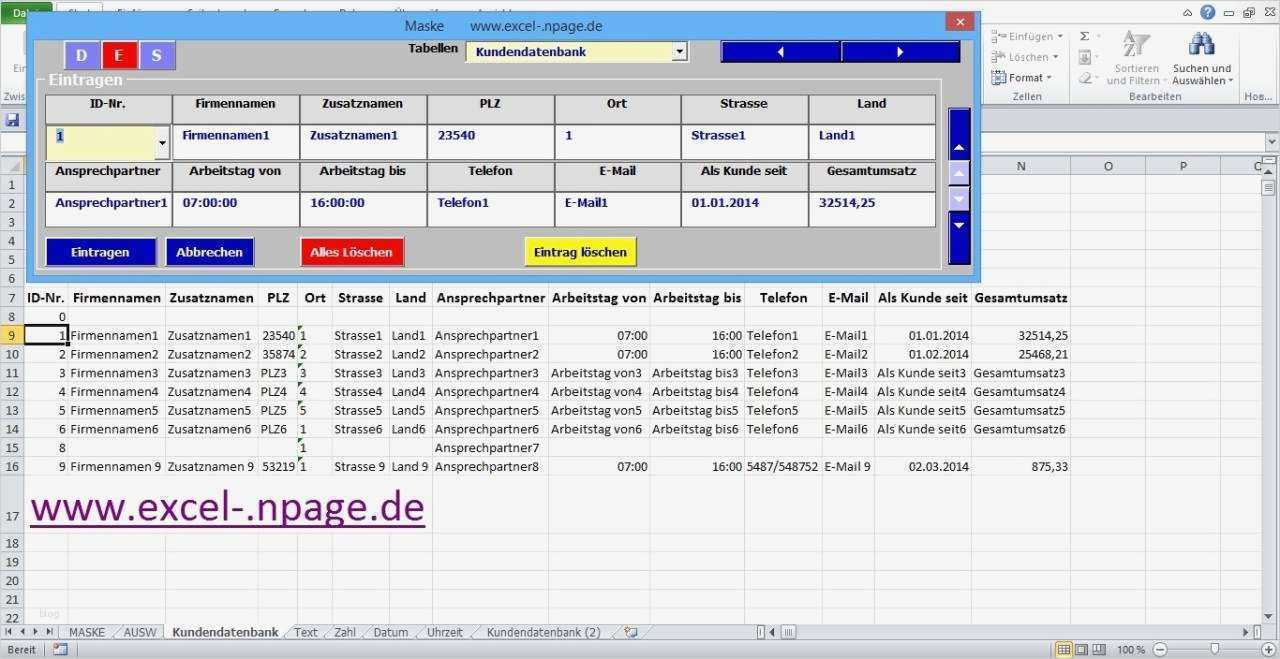Open the Datum sheet tab

pos(390,632)
